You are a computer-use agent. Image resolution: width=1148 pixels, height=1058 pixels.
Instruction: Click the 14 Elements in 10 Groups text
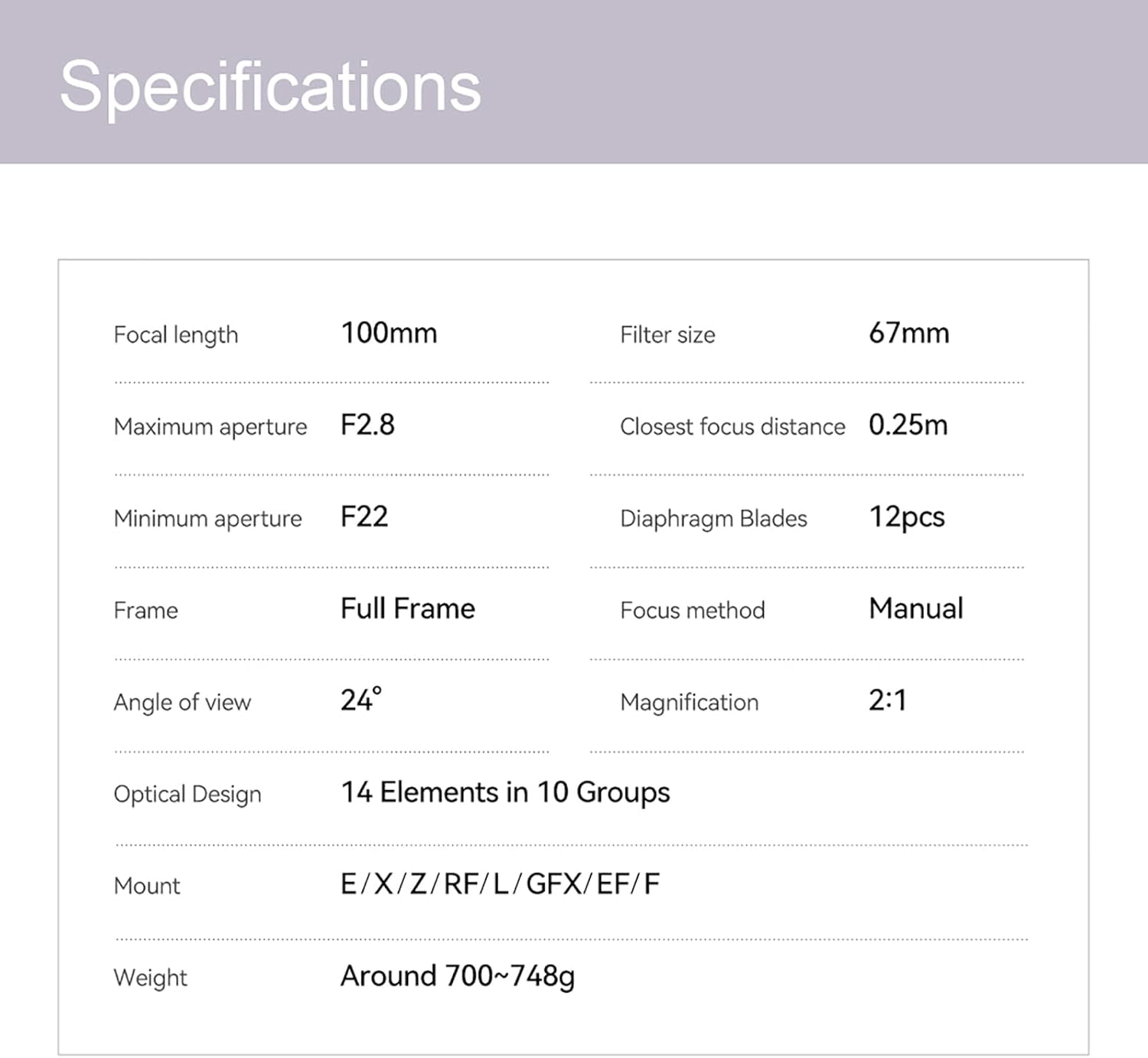point(505,792)
